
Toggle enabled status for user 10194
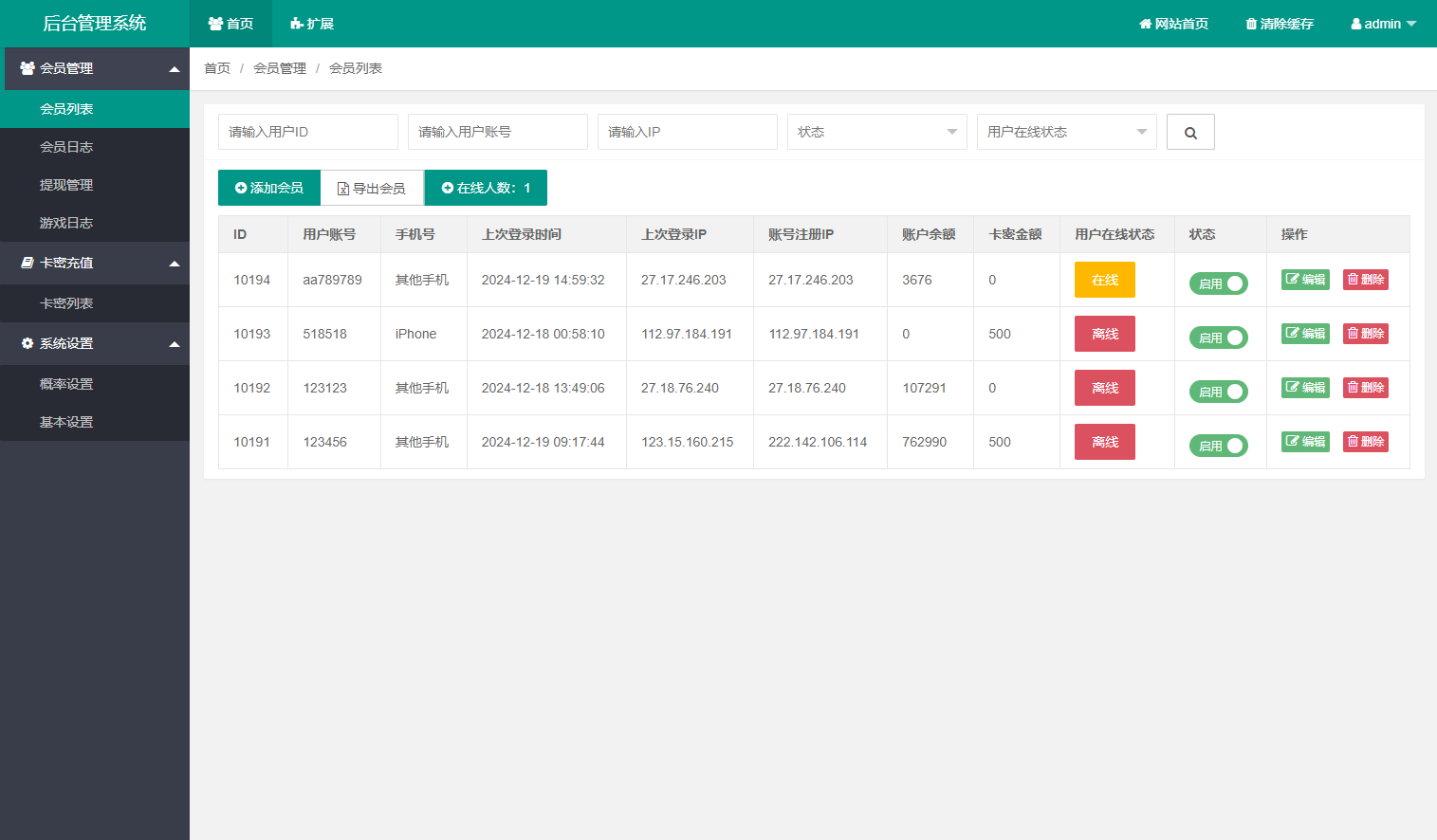click(x=1218, y=283)
